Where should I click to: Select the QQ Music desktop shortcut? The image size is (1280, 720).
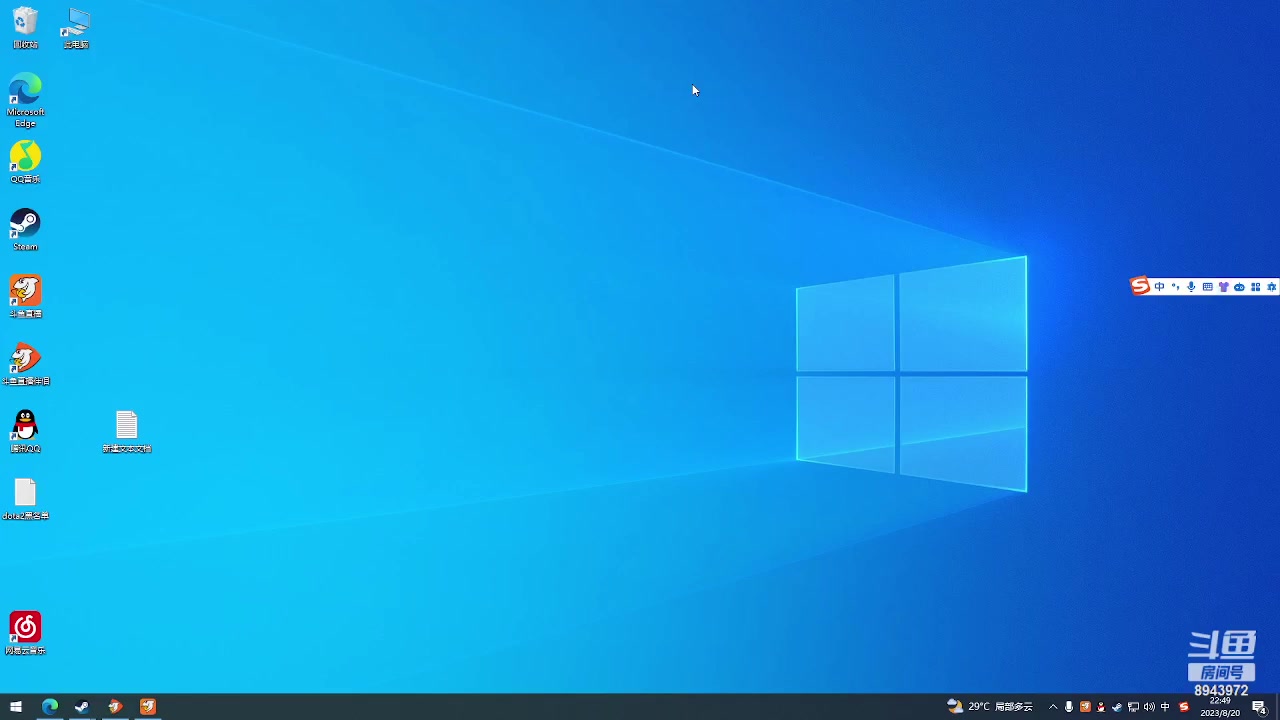point(25,162)
